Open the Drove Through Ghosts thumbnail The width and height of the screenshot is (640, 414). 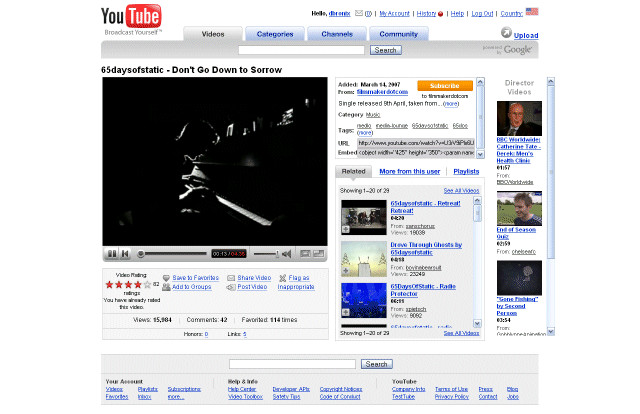coord(364,259)
